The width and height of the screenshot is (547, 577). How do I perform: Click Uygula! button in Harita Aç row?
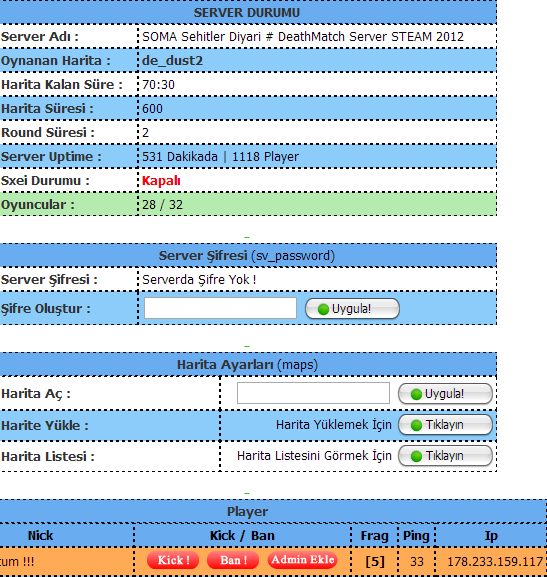tap(445, 394)
